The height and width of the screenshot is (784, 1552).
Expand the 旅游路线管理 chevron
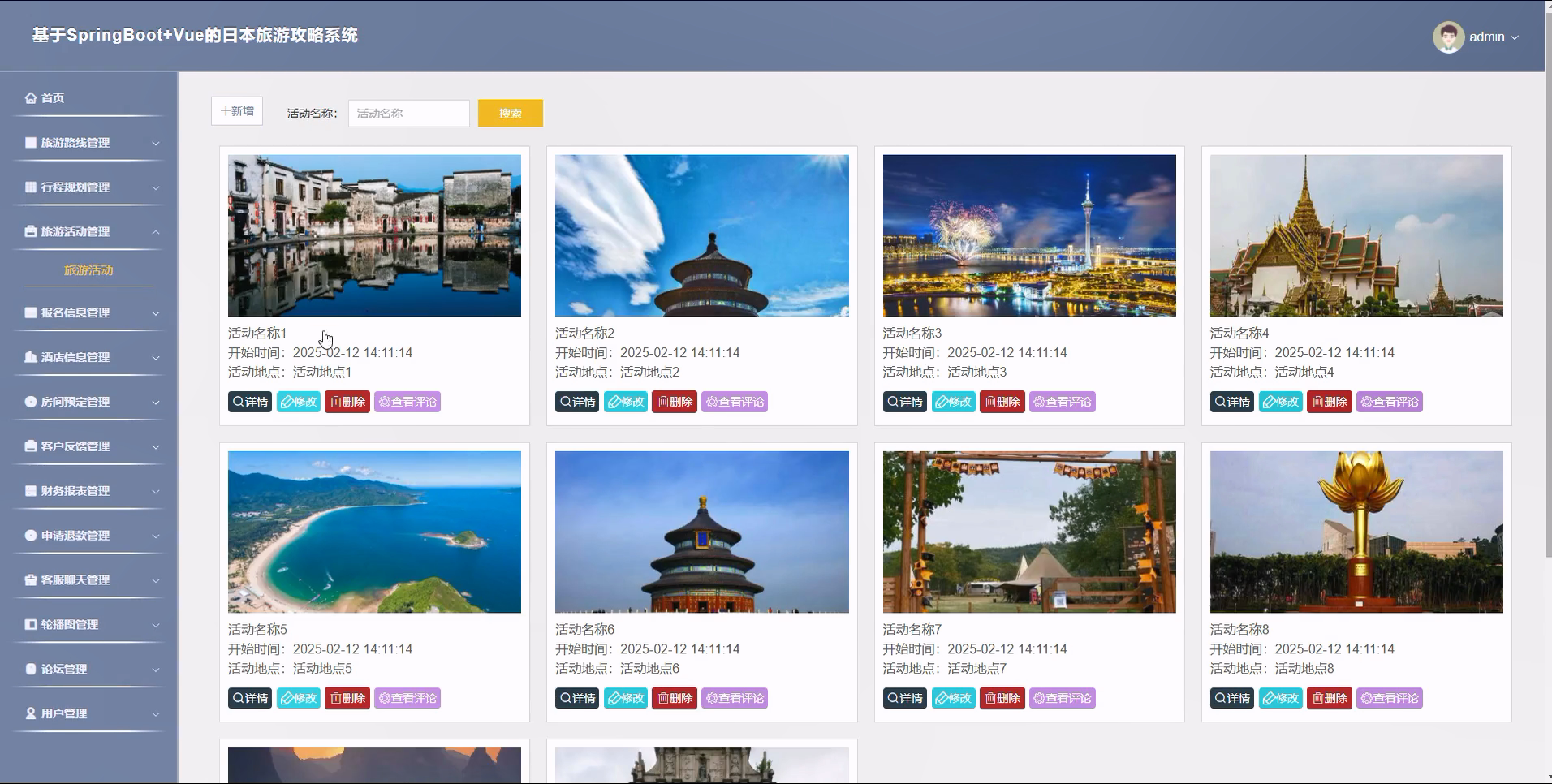pyautogui.click(x=156, y=143)
